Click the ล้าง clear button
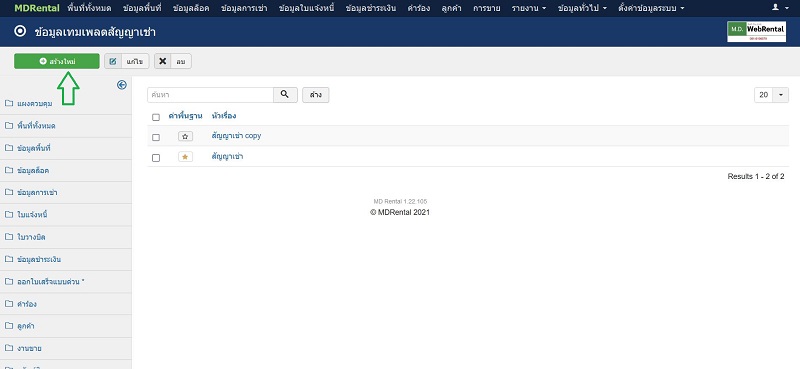Image resolution: width=800 pixels, height=369 pixels. (x=315, y=95)
